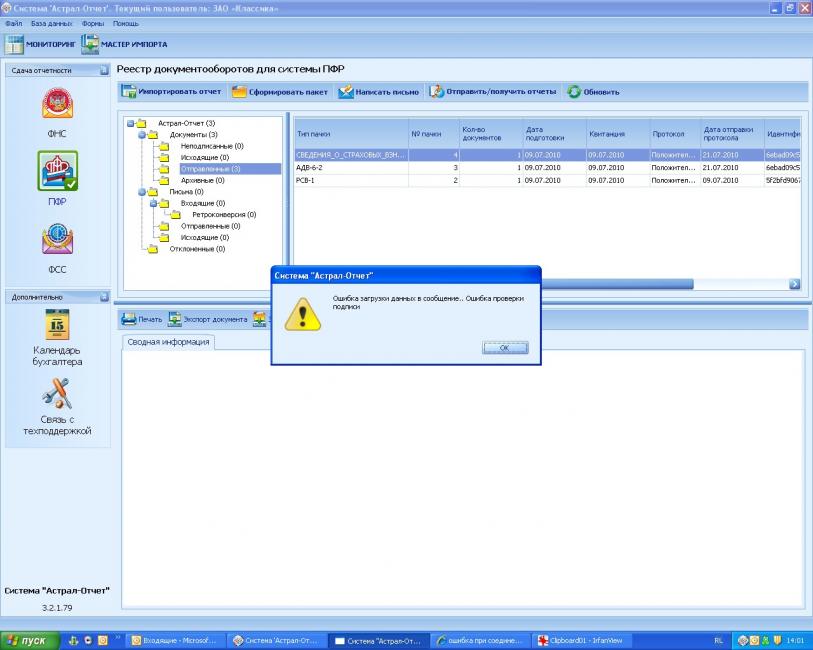The image size is (813, 650).
Task: Open Календарь бухгалтера calendar icon
Action: tap(57, 325)
